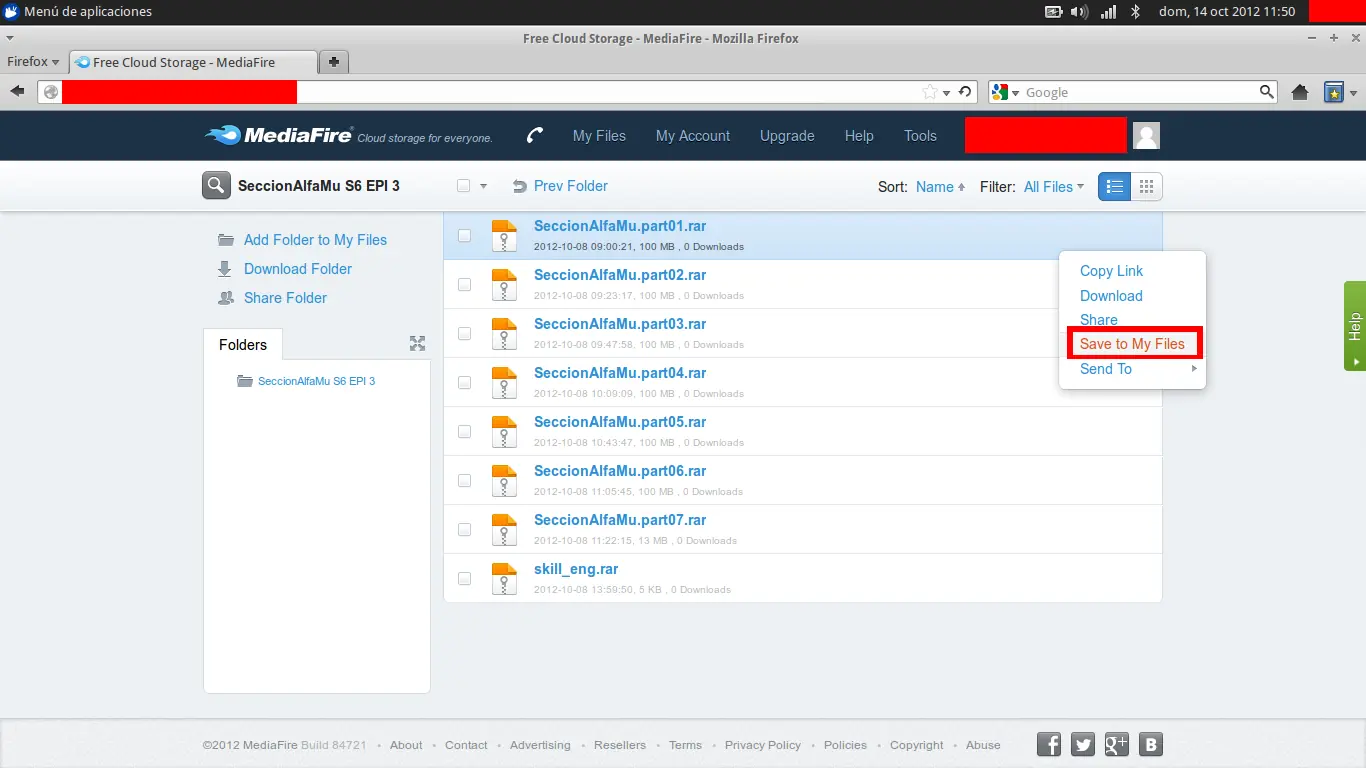Go to the Firefox home page icon
The height and width of the screenshot is (768, 1366).
1300,92
